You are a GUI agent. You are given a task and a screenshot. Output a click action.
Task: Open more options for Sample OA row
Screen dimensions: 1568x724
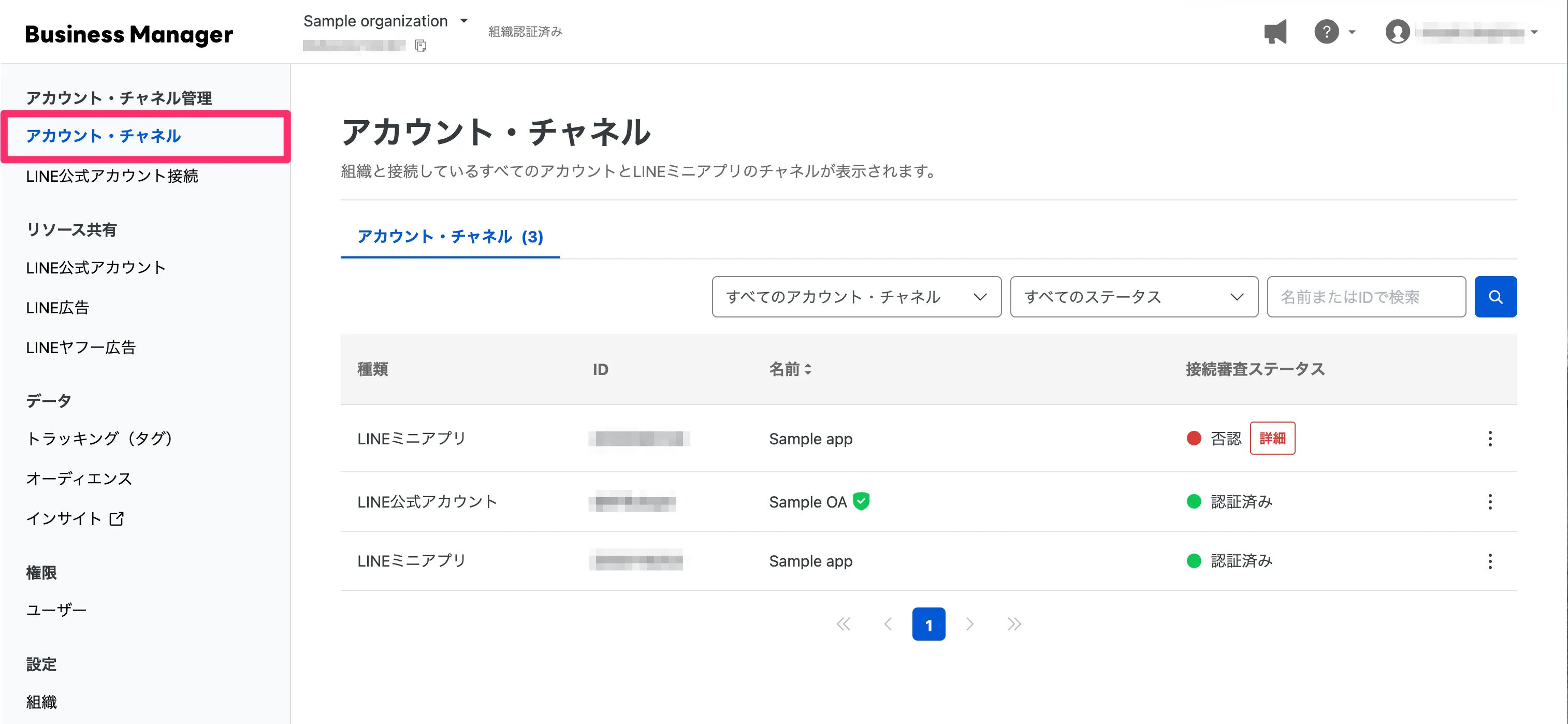tap(1489, 502)
